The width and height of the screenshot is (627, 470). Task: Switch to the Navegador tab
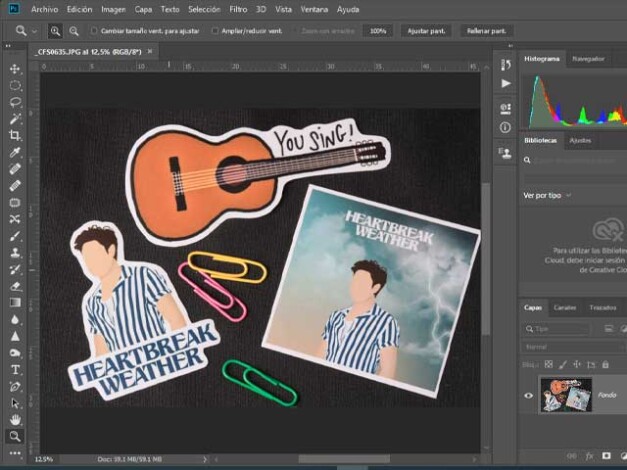point(588,59)
